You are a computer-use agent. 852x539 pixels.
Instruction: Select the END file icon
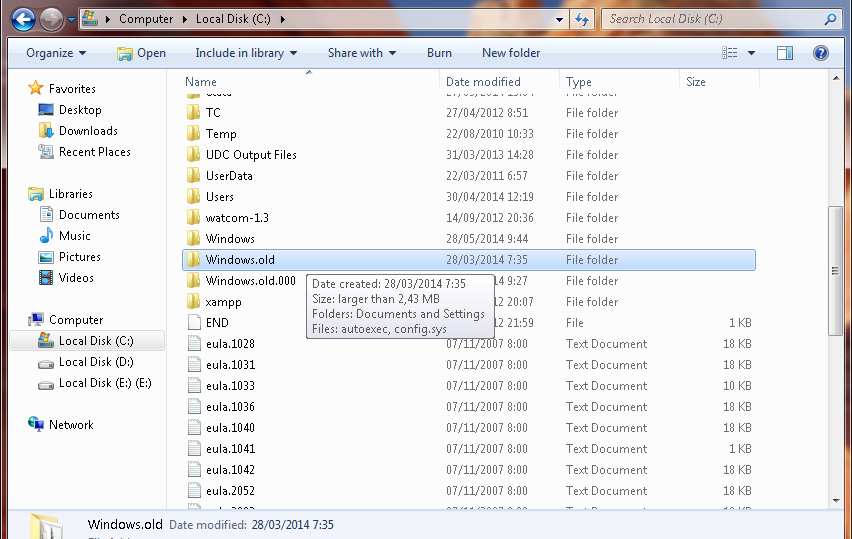point(194,323)
